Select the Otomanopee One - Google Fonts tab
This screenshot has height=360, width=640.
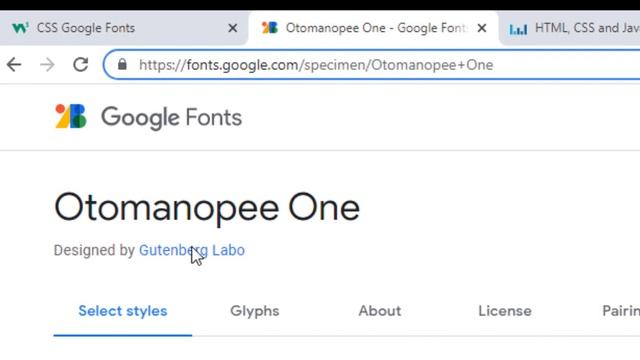373,28
